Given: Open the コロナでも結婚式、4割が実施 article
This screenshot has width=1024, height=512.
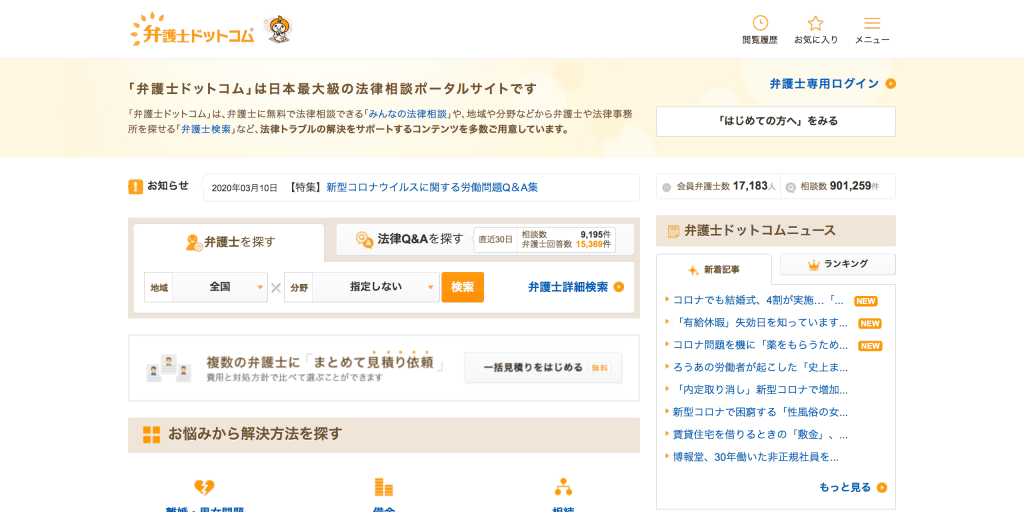Looking at the screenshot, I should point(758,301).
